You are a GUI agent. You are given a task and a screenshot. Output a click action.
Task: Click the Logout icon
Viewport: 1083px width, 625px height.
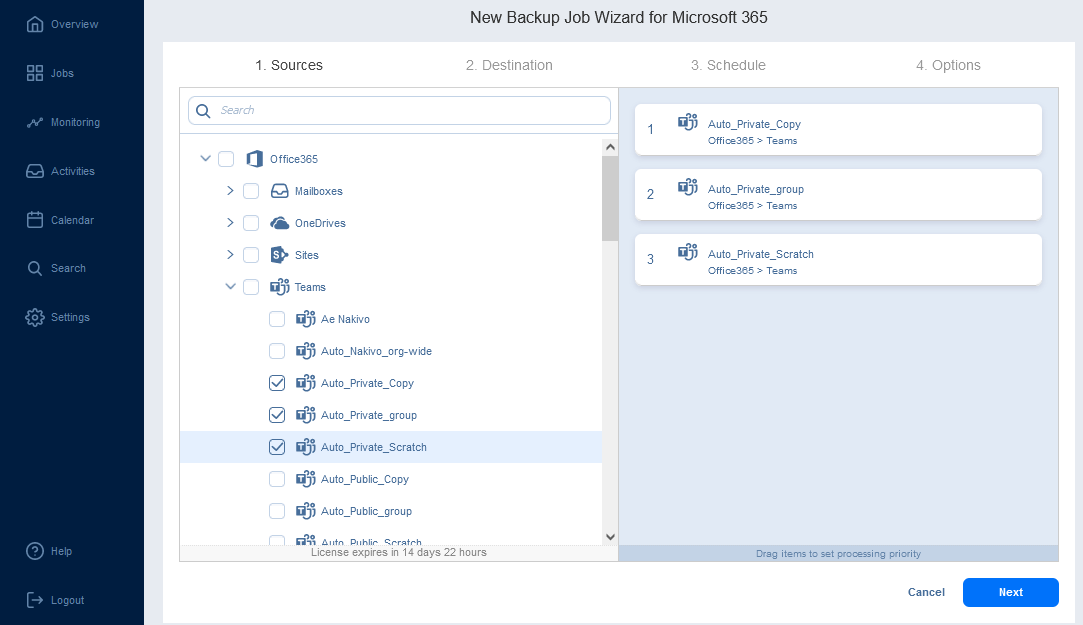pos(35,600)
